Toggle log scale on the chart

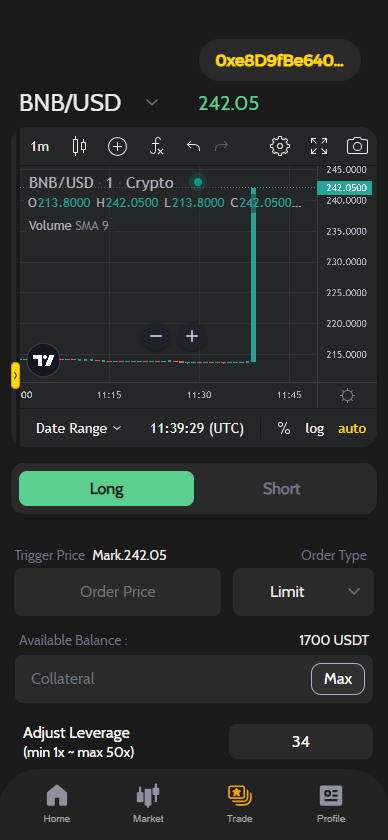tap(315, 429)
